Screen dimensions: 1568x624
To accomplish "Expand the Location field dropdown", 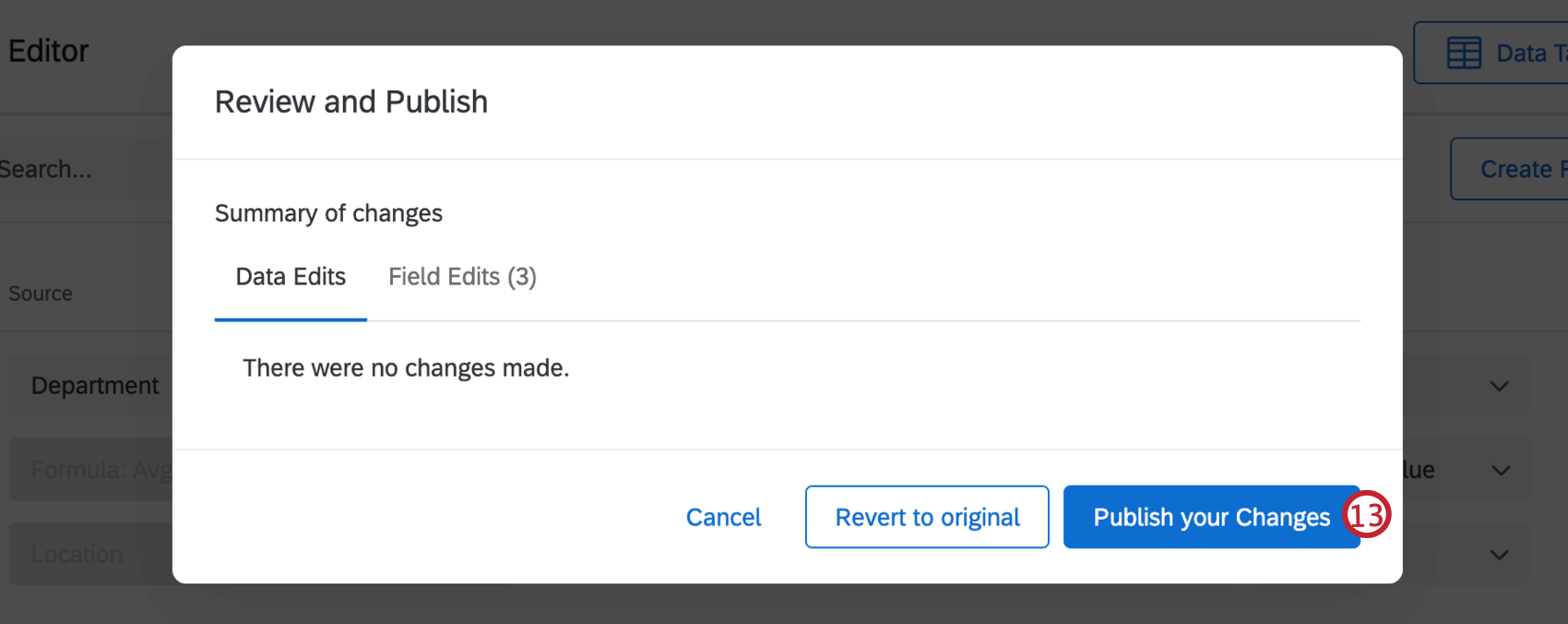I will point(1498,554).
